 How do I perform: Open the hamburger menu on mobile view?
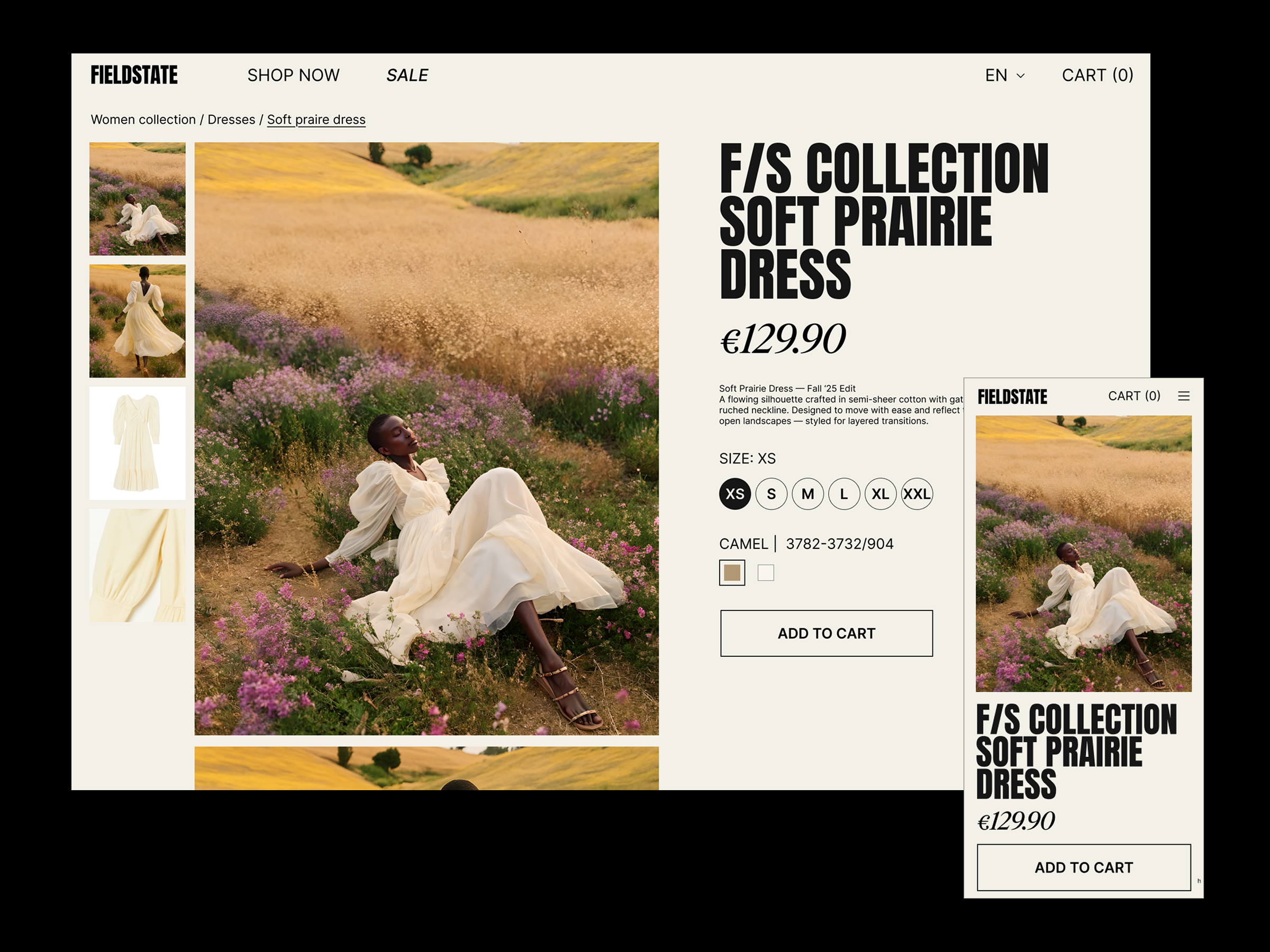pos(1184,396)
